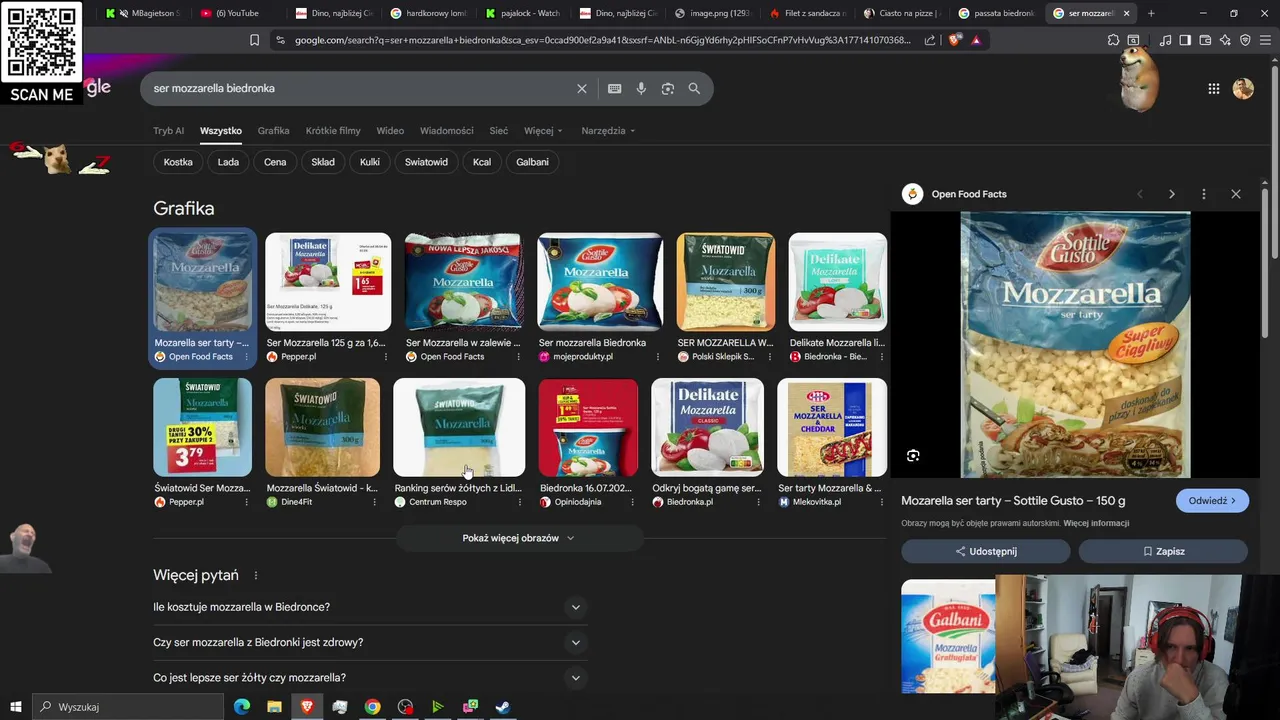Apply the Lada filter chip

tap(228, 162)
